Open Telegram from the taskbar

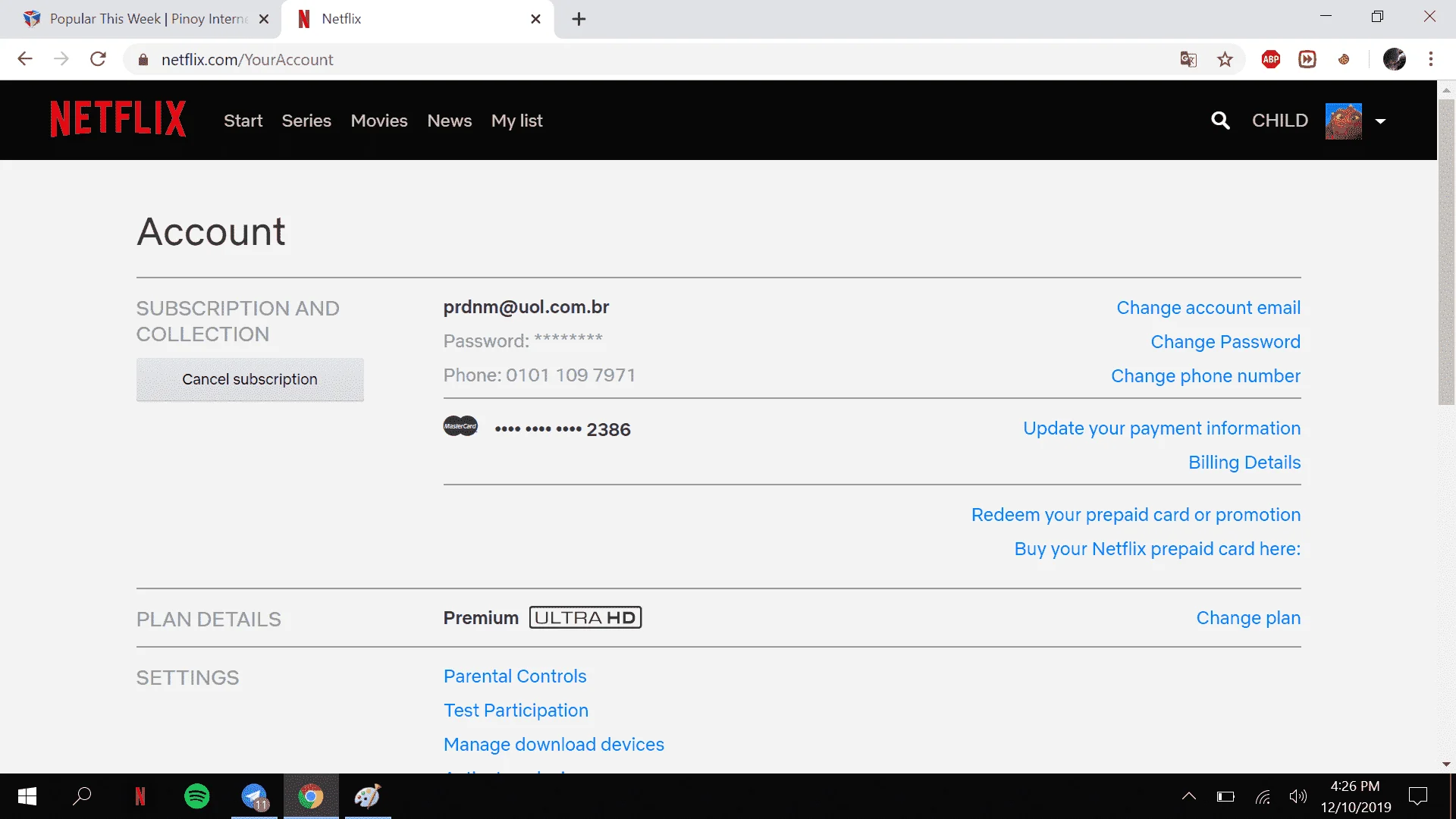point(255,796)
